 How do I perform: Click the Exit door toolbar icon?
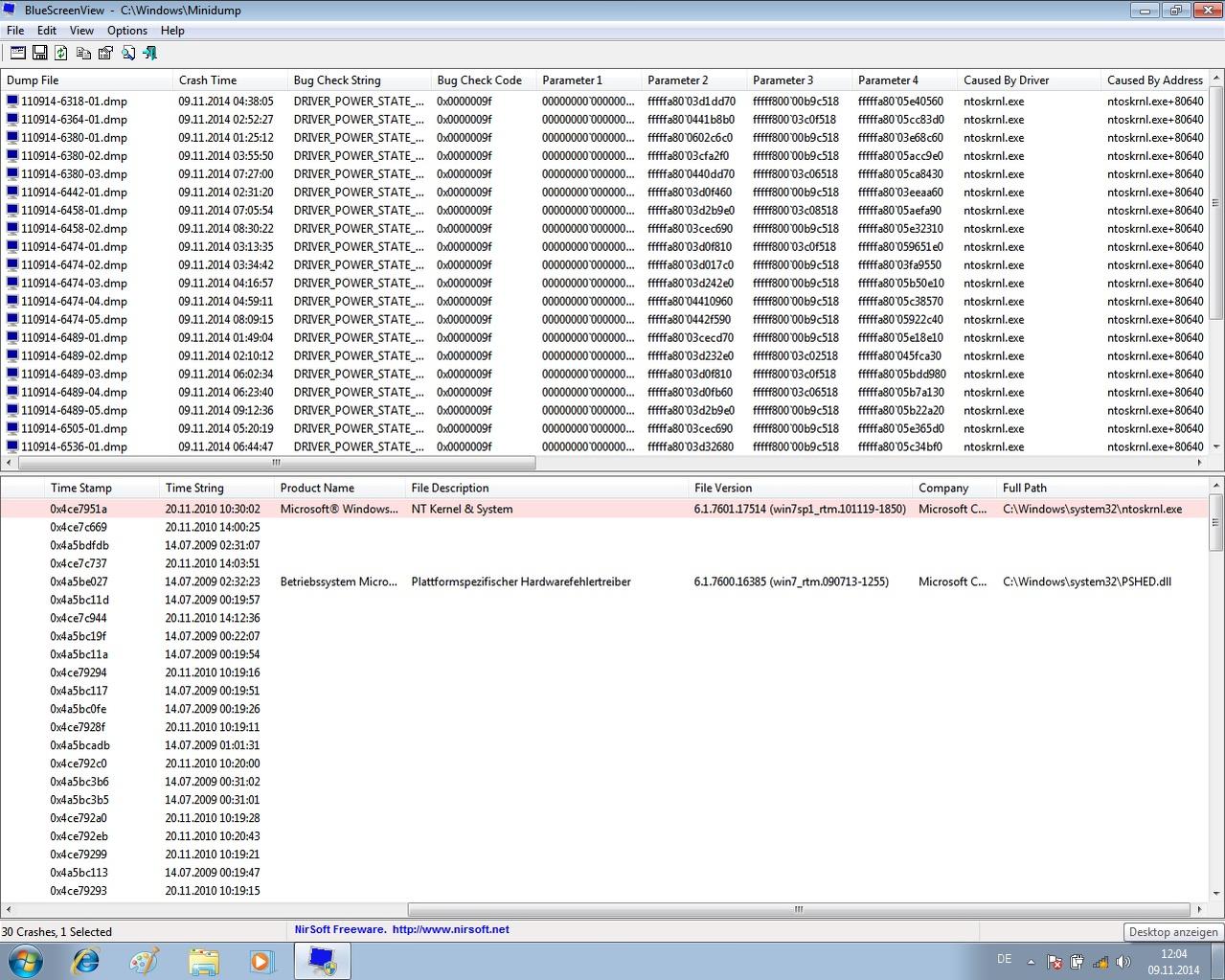click(x=149, y=53)
